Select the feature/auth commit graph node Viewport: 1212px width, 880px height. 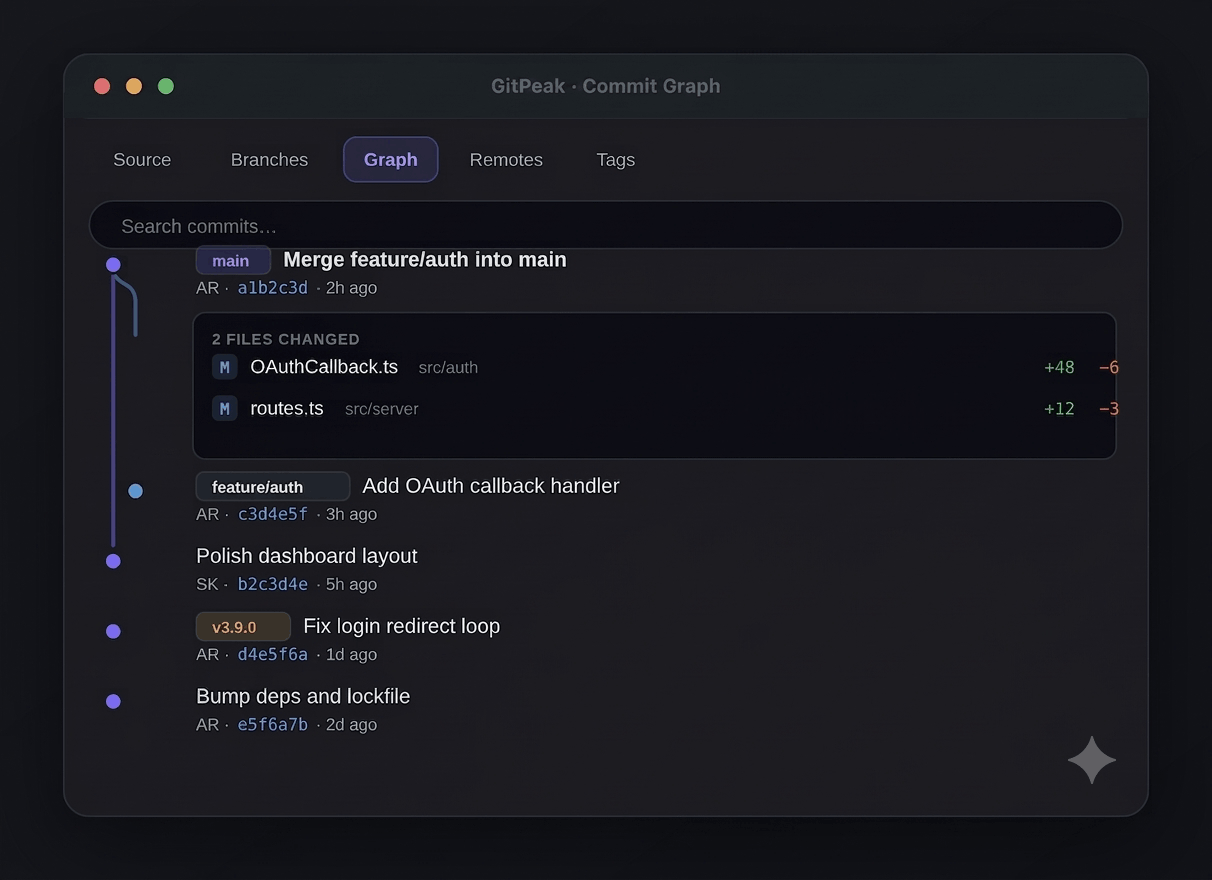136,491
